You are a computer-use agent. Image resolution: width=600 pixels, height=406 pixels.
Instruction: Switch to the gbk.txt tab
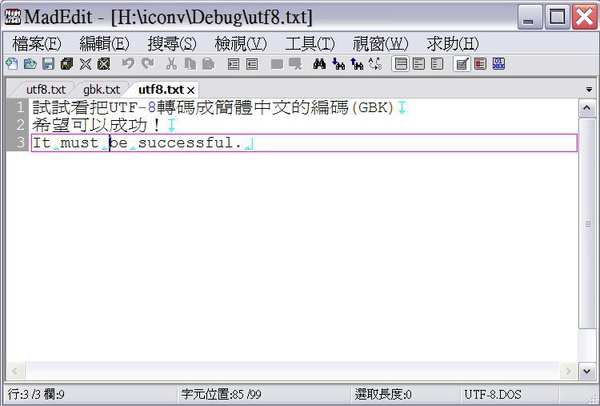point(101,90)
